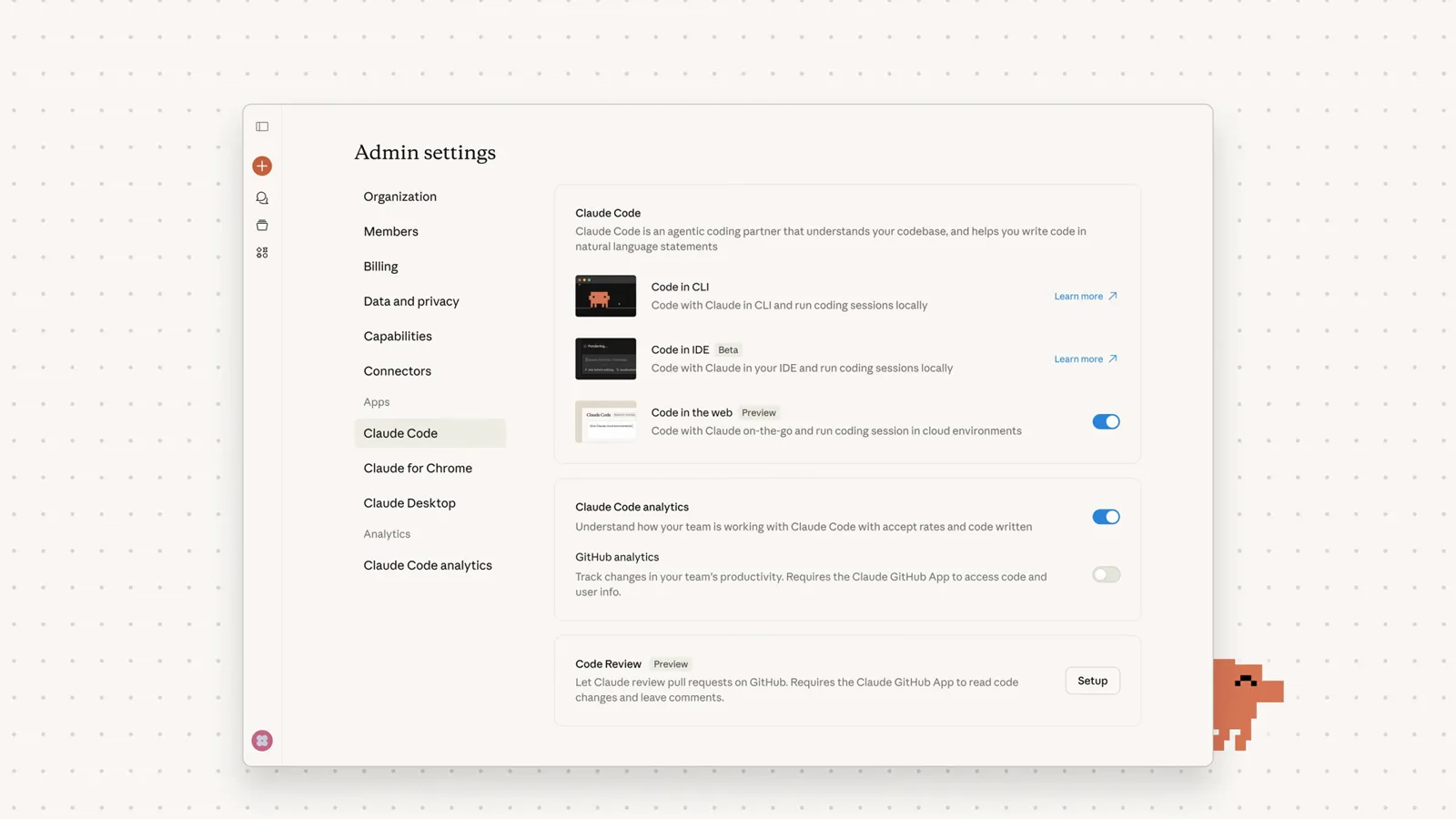The height and width of the screenshot is (819, 1456).
Task: Click Setup button for Code Review
Action: click(1092, 681)
